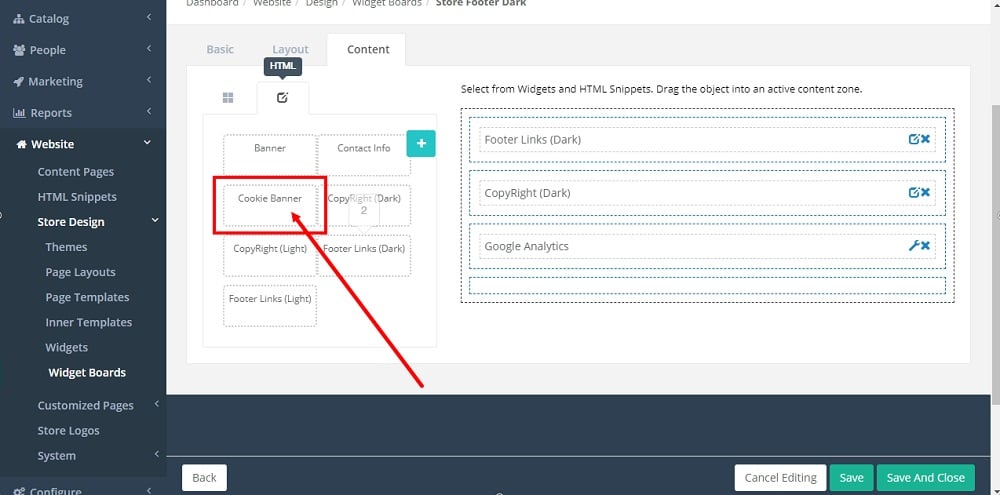Click the Marketing rocket icon
Image resolution: width=1000 pixels, height=495 pixels.
18,82
